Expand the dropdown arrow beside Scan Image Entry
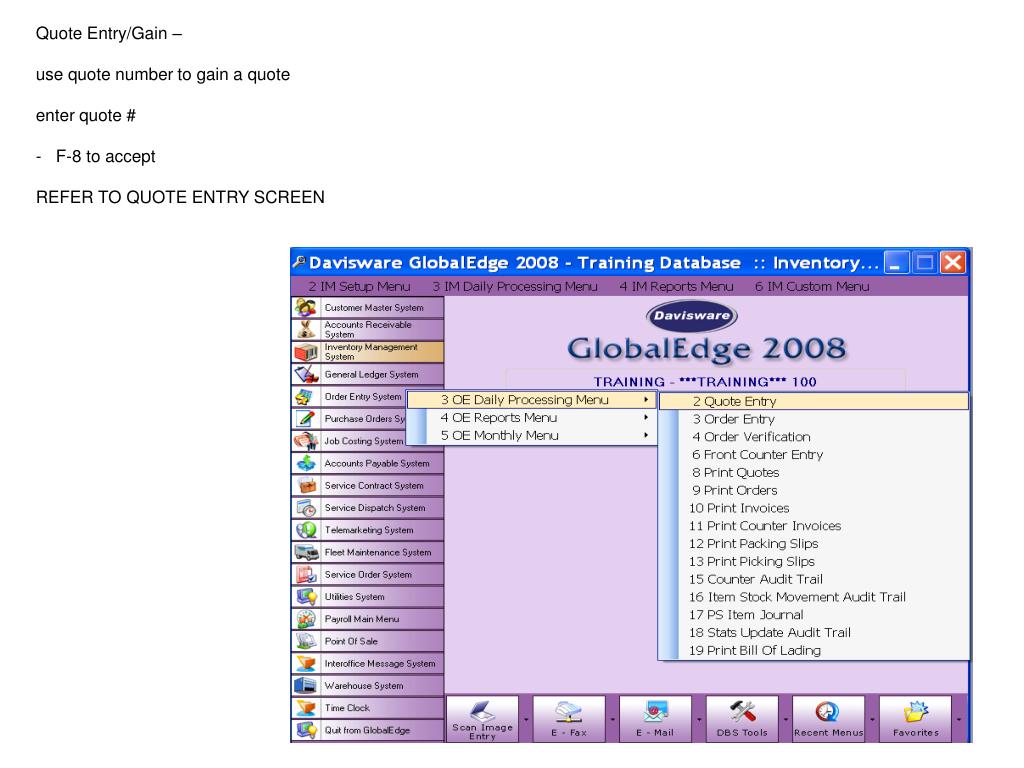The width and height of the screenshot is (1024, 768). click(526, 719)
